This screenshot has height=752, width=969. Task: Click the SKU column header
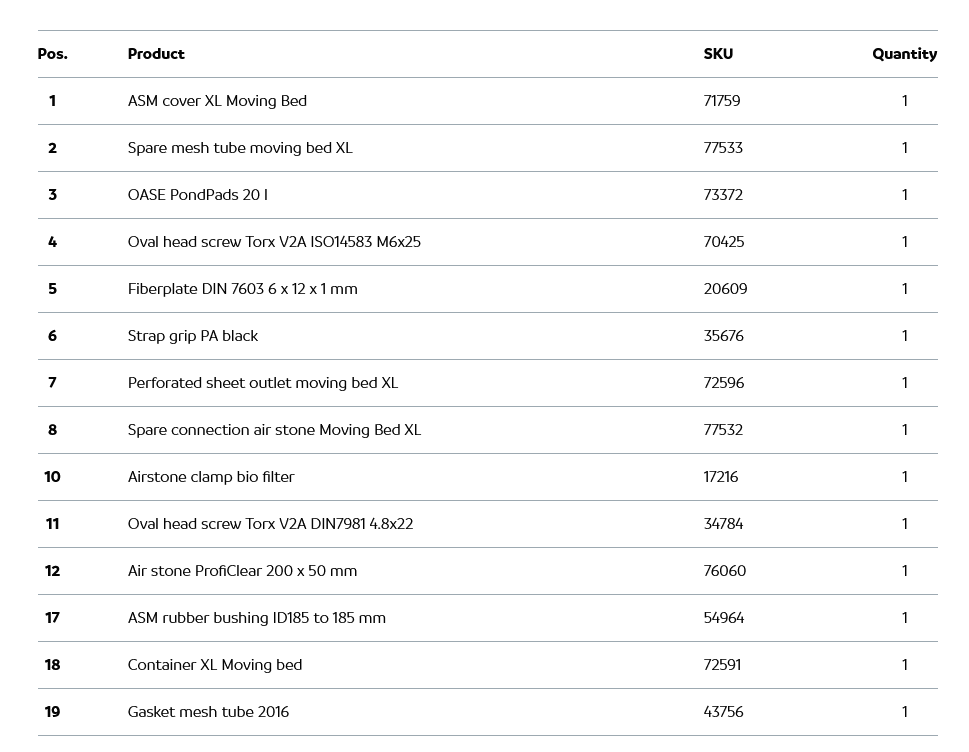pos(718,54)
